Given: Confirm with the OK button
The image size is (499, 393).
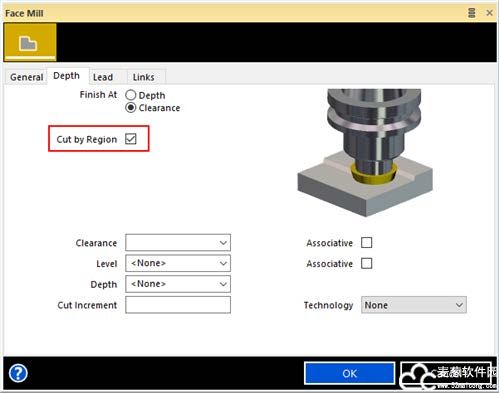Looking at the screenshot, I should [x=350, y=373].
